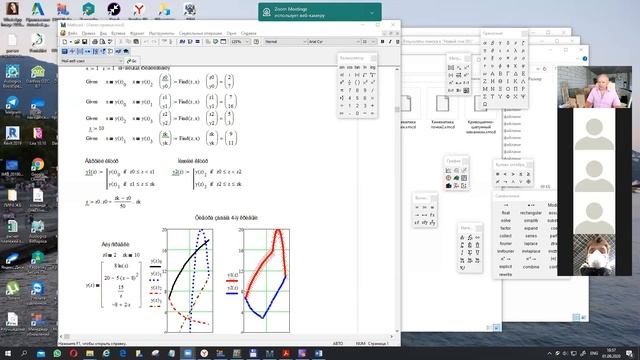Toggle the Graph palette button
This screenshot has width=640, height=360.
(72, 51)
